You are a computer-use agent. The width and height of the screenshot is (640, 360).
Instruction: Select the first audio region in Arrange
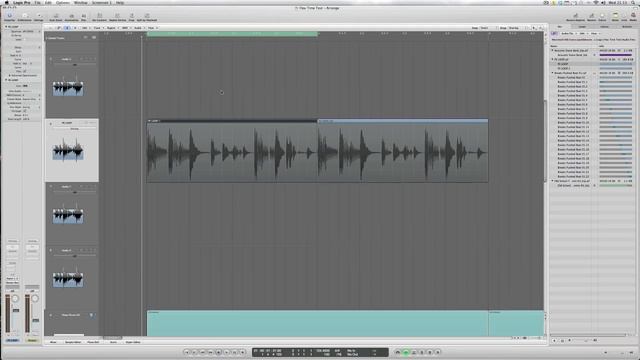232,151
